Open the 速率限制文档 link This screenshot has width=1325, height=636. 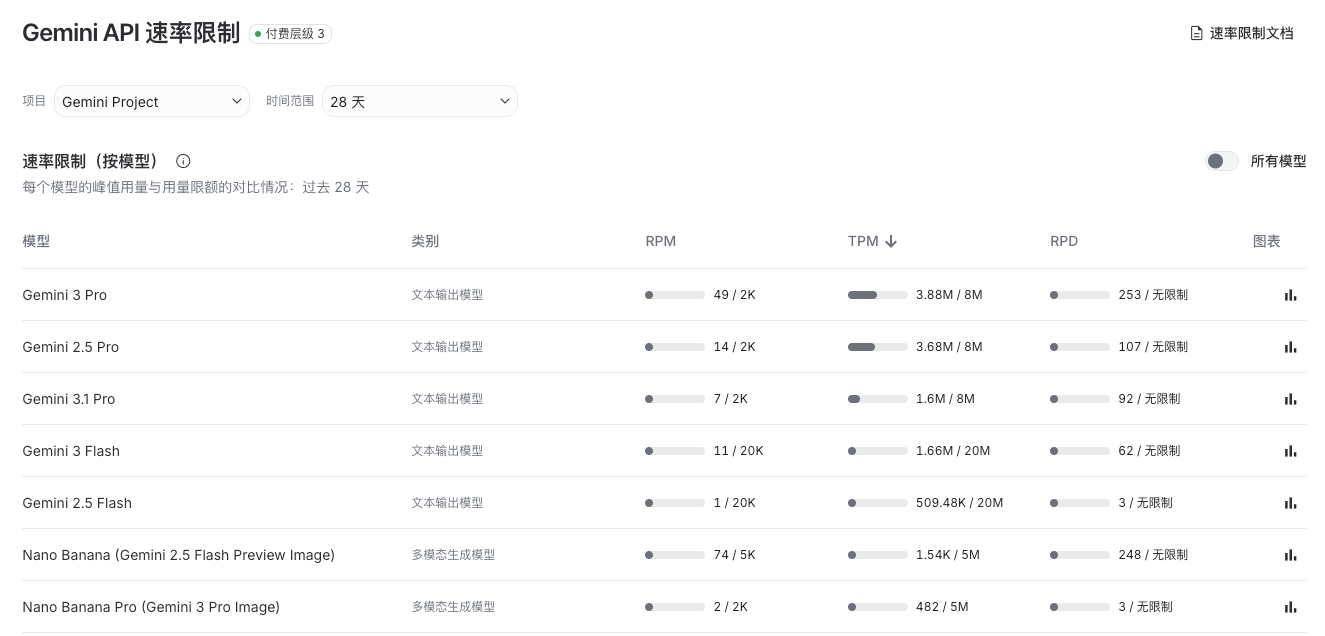coord(1242,33)
